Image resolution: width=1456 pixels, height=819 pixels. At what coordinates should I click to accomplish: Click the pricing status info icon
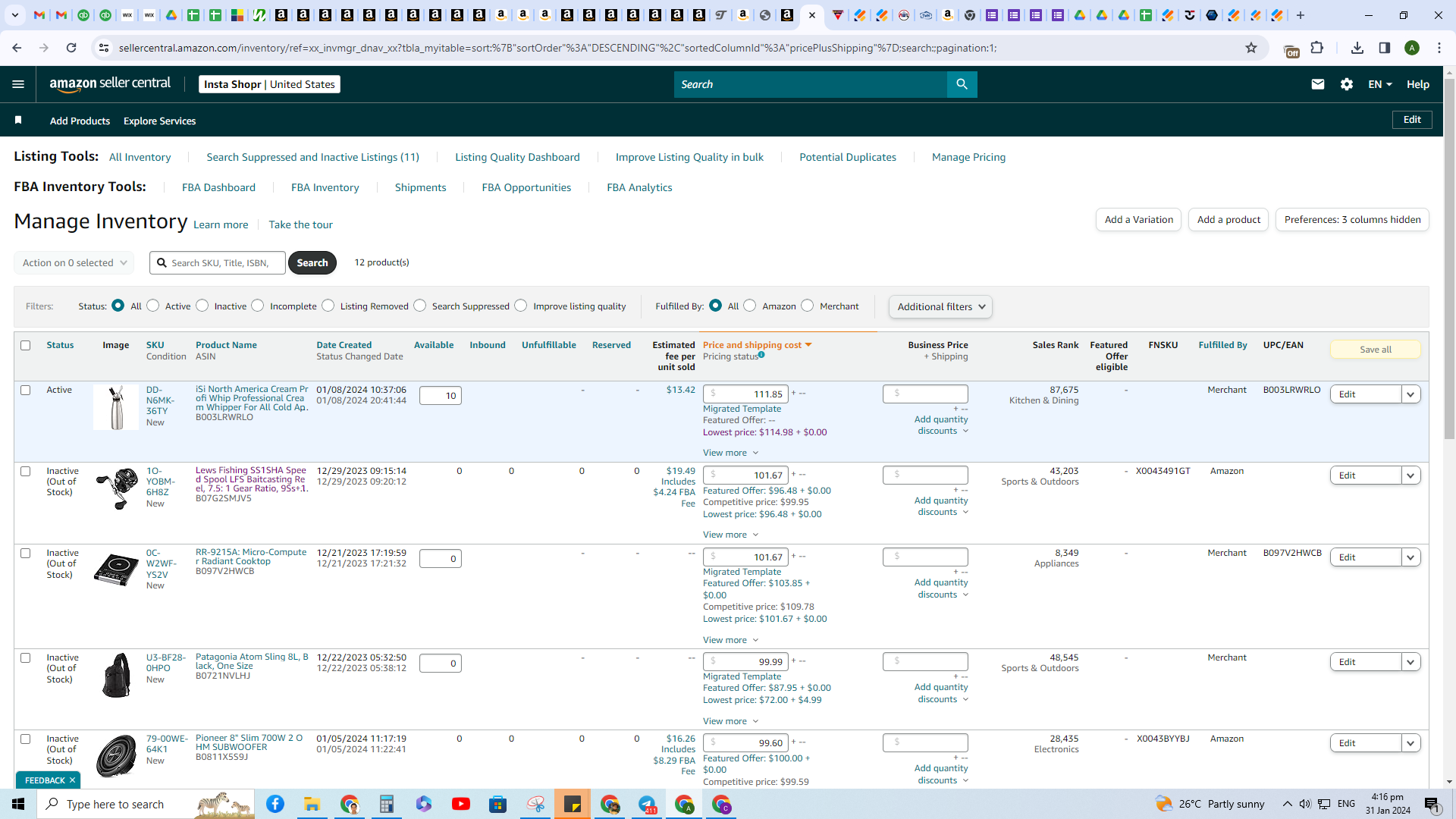point(761,354)
